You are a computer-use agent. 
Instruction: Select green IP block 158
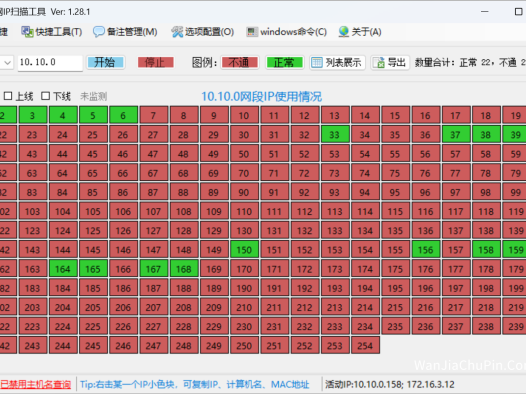[x=486, y=249]
